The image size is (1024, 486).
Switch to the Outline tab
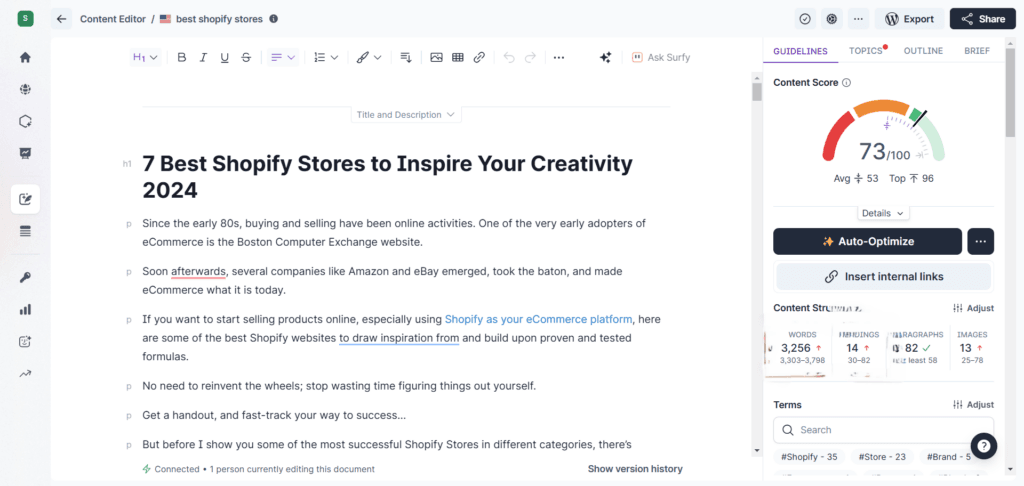coord(923,51)
